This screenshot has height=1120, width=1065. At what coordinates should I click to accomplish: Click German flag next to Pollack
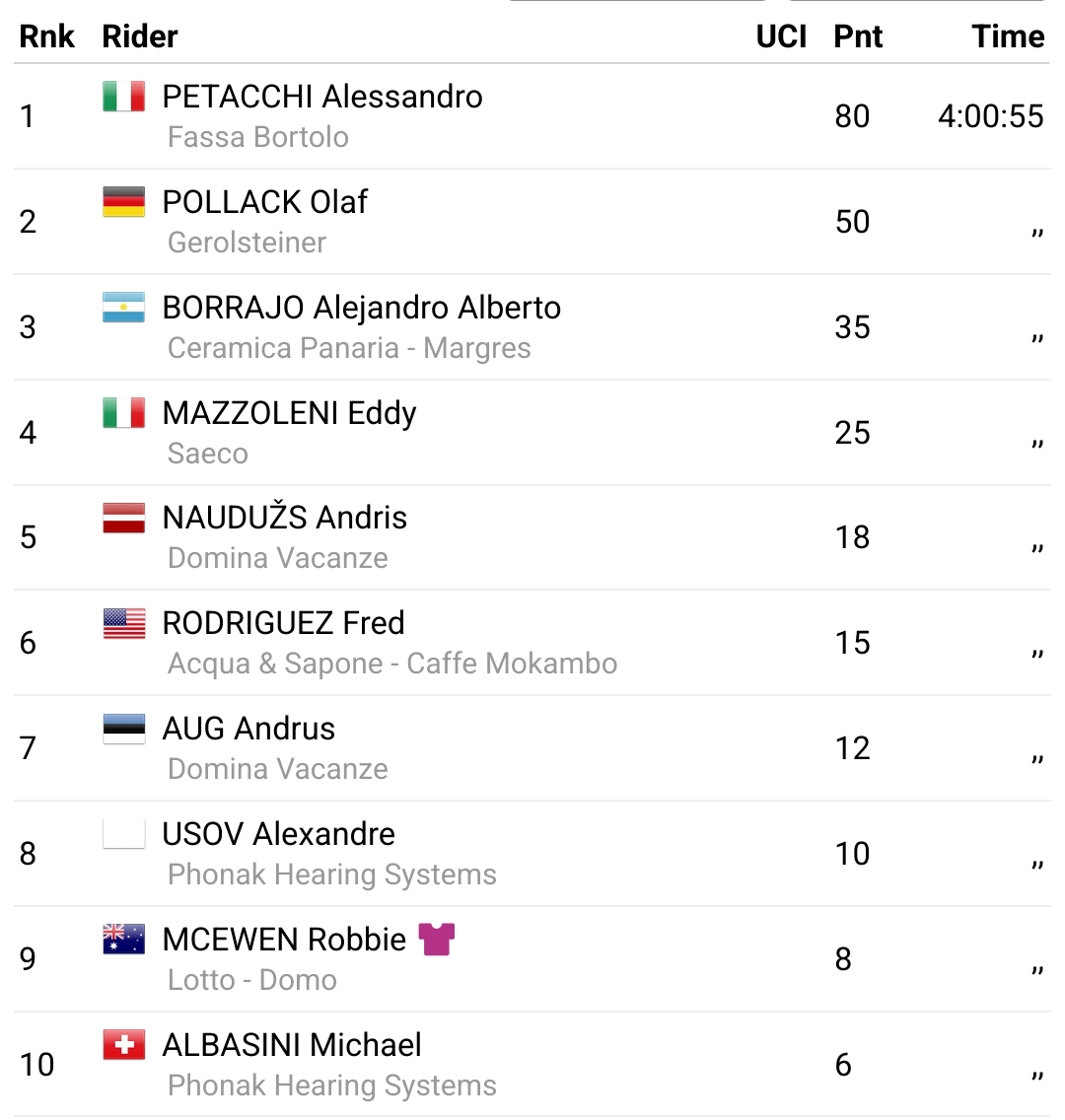(124, 202)
